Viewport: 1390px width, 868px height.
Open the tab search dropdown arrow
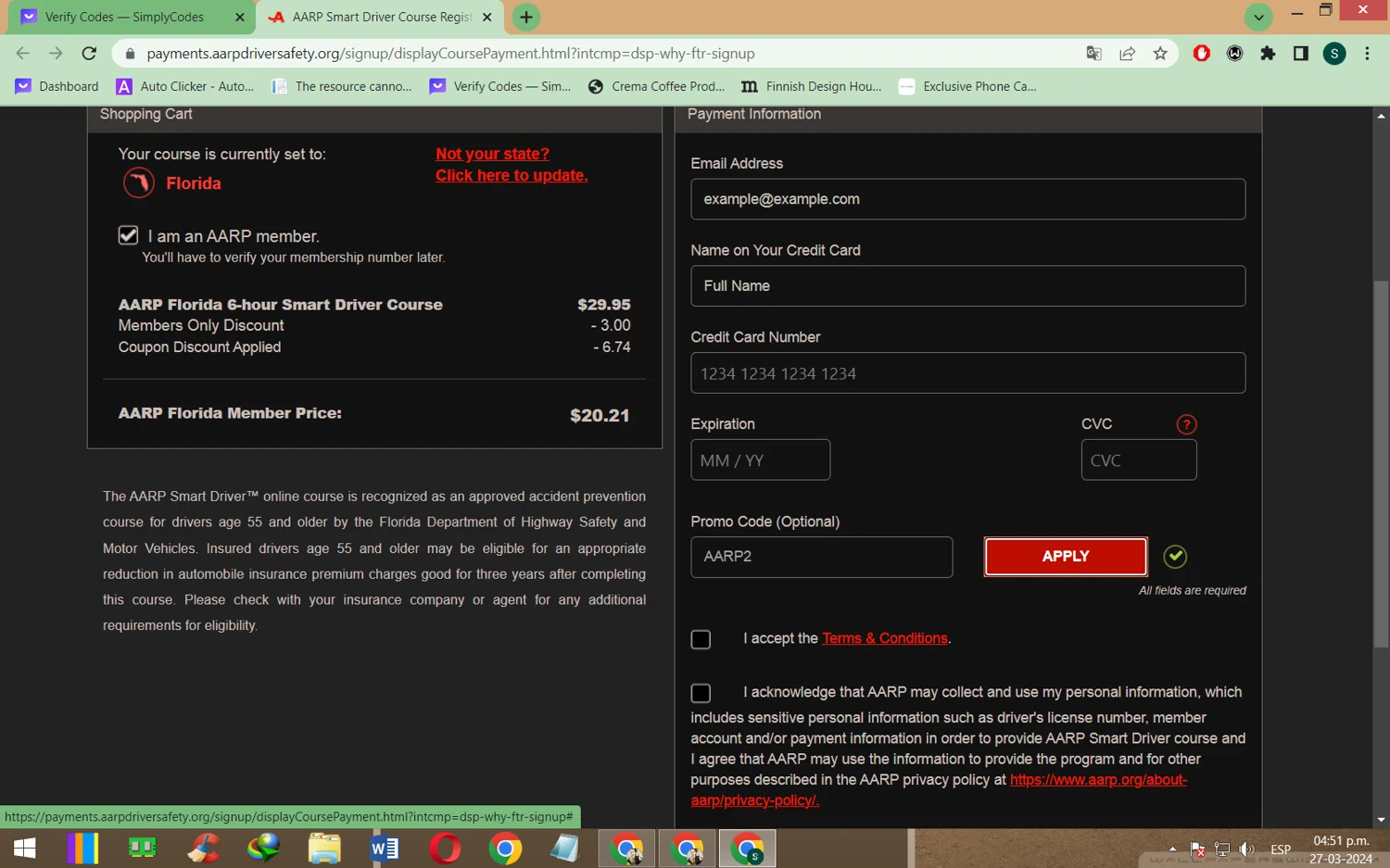tap(1258, 17)
